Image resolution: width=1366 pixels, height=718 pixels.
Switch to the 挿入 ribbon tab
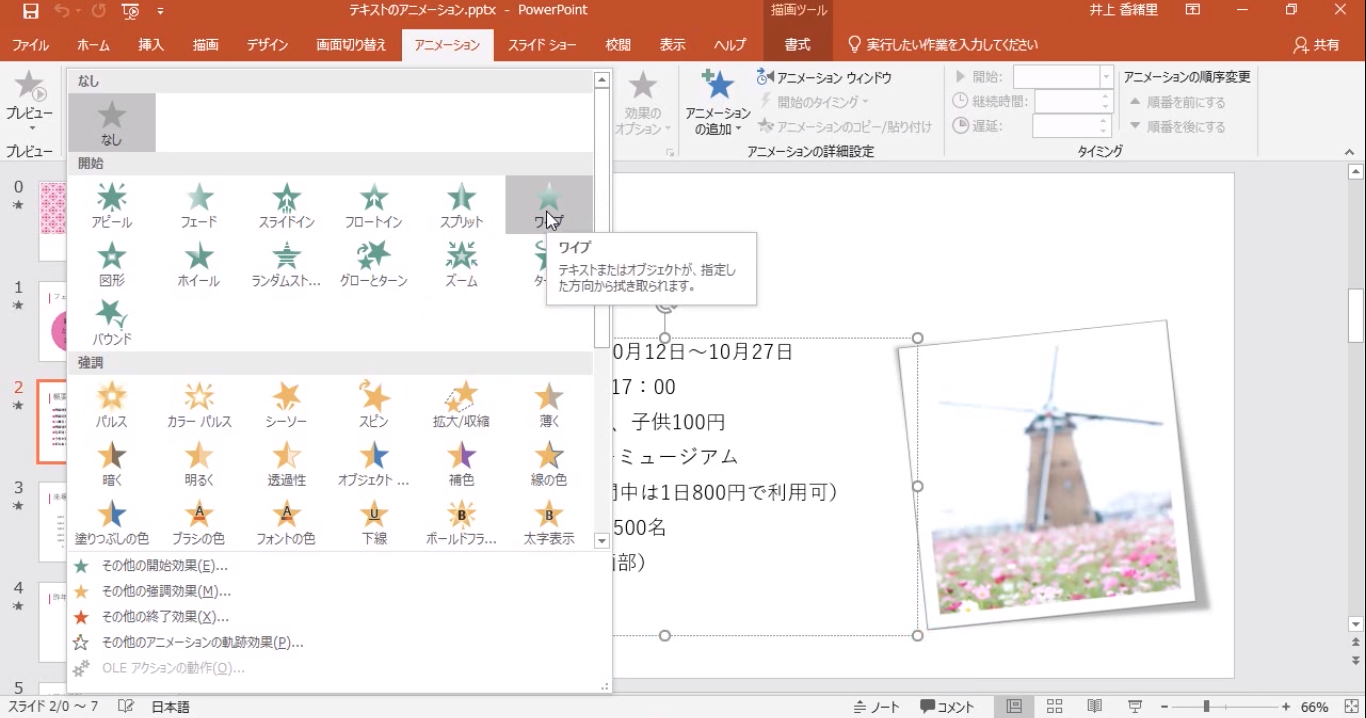(x=151, y=45)
